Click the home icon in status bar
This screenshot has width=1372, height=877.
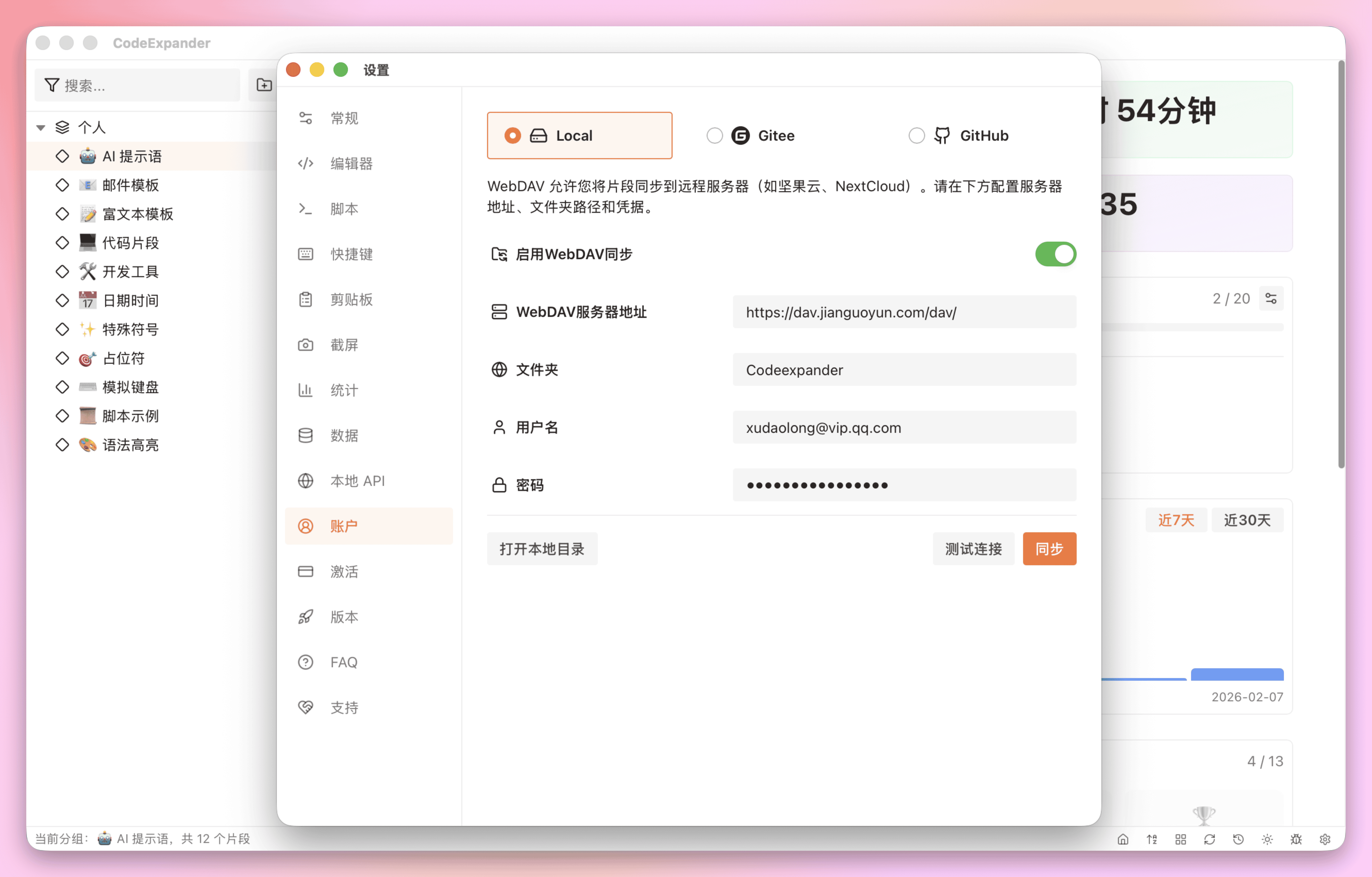(x=1123, y=839)
